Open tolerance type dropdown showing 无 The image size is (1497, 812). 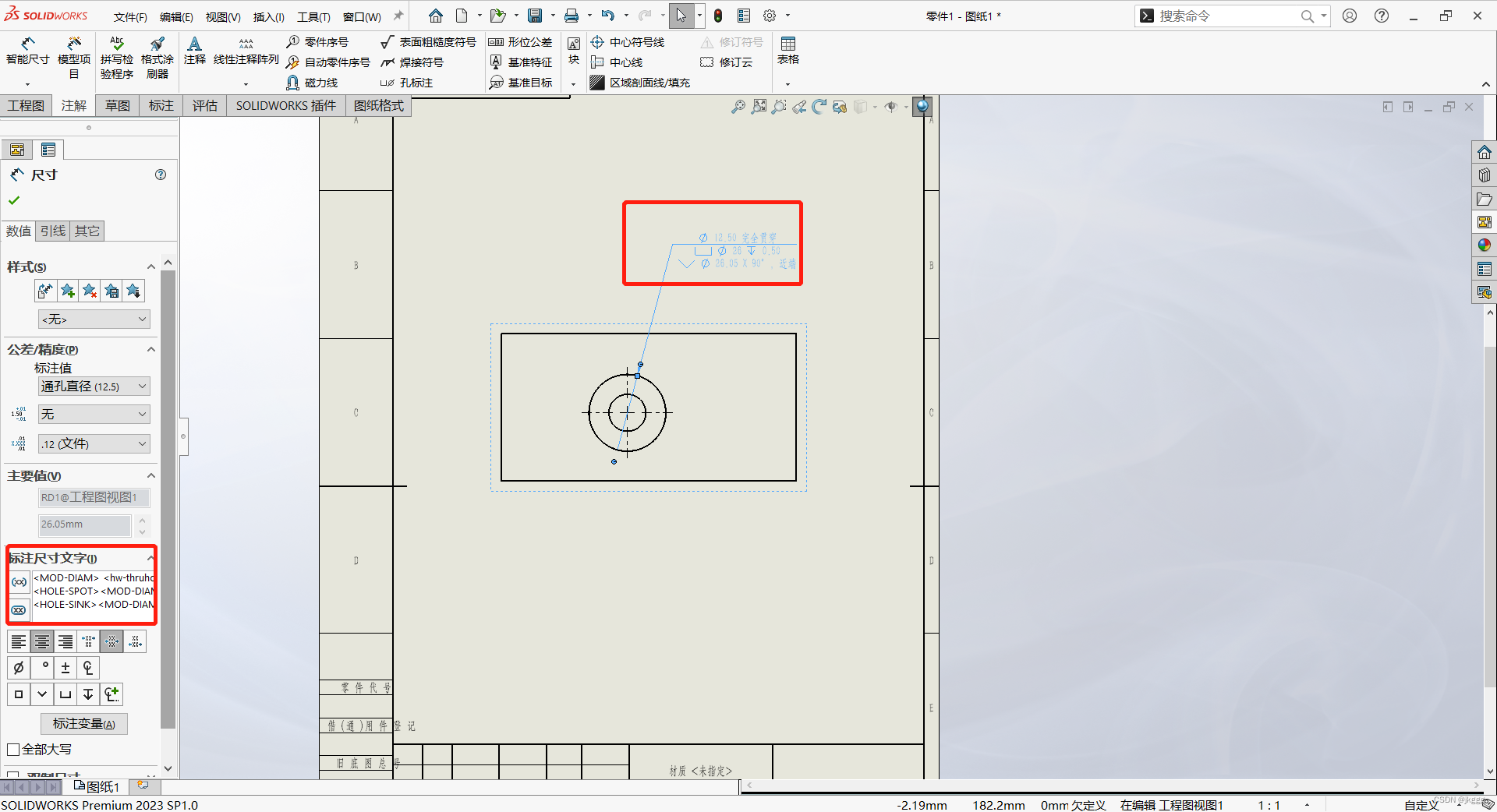click(x=94, y=414)
